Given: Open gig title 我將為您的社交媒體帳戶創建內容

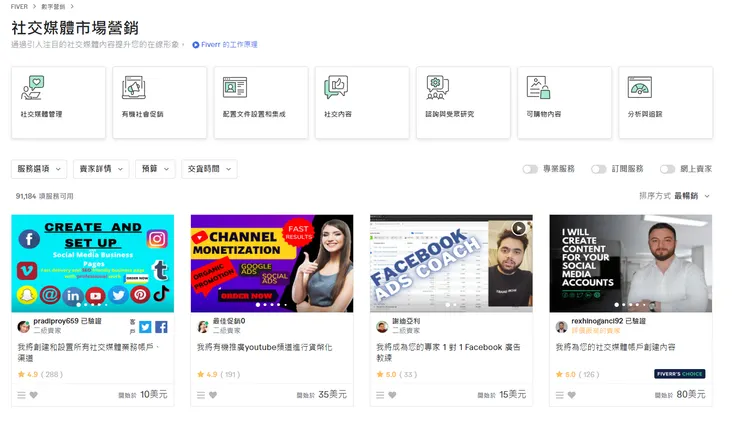Looking at the screenshot, I should [x=615, y=347].
